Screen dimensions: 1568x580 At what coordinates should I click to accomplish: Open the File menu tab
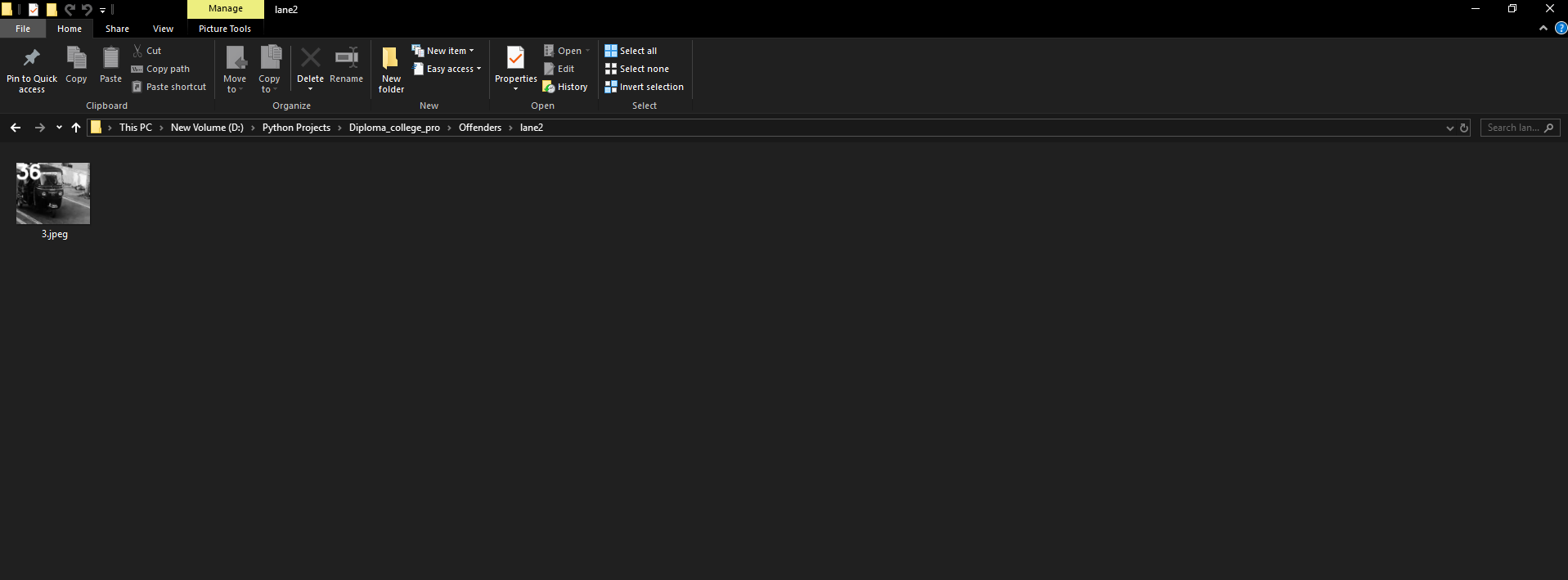(23, 29)
